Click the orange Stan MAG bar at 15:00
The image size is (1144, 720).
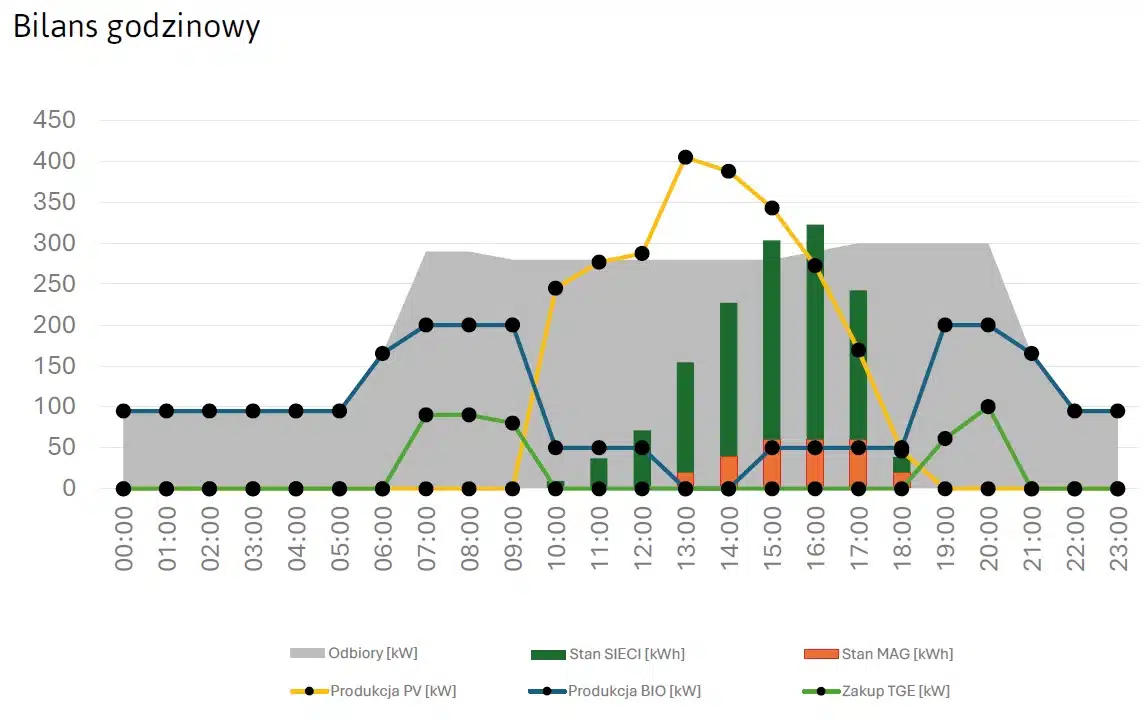click(772, 470)
